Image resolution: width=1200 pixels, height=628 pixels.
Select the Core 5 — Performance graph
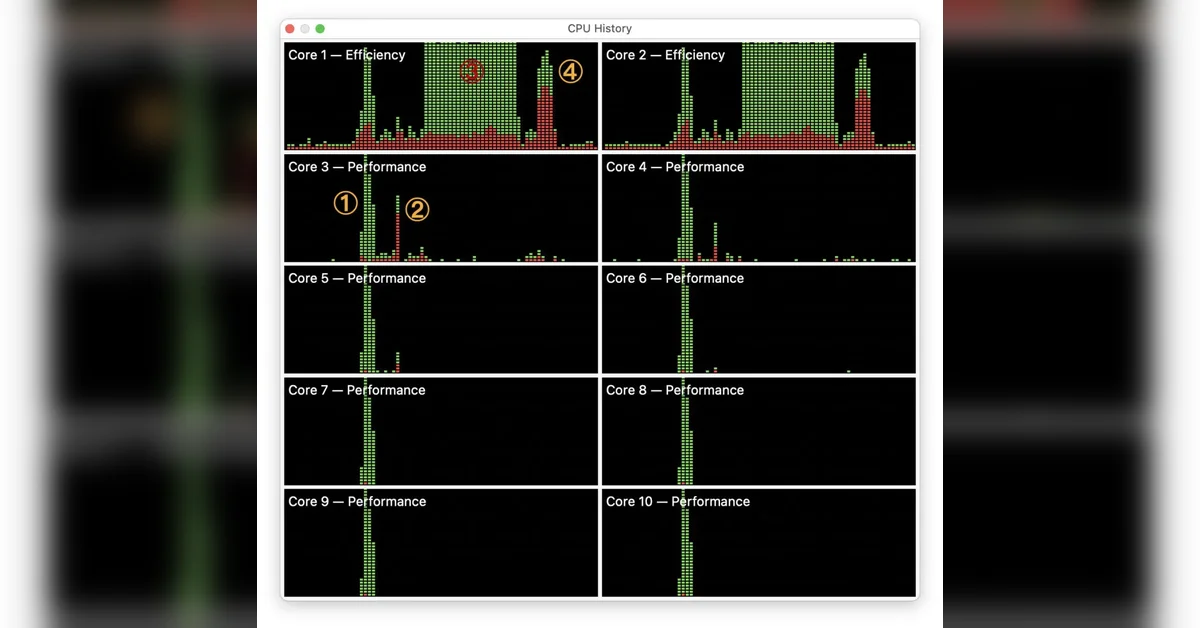441,320
